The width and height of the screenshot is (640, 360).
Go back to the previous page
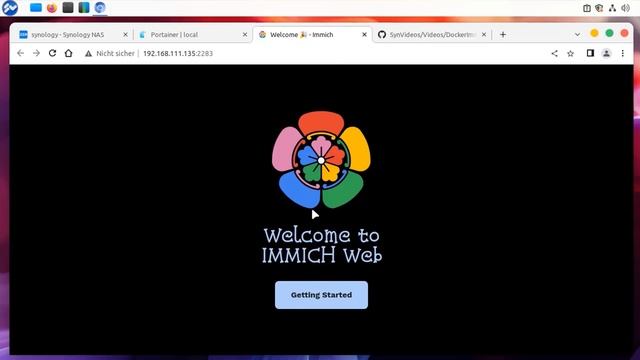click(20, 53)
